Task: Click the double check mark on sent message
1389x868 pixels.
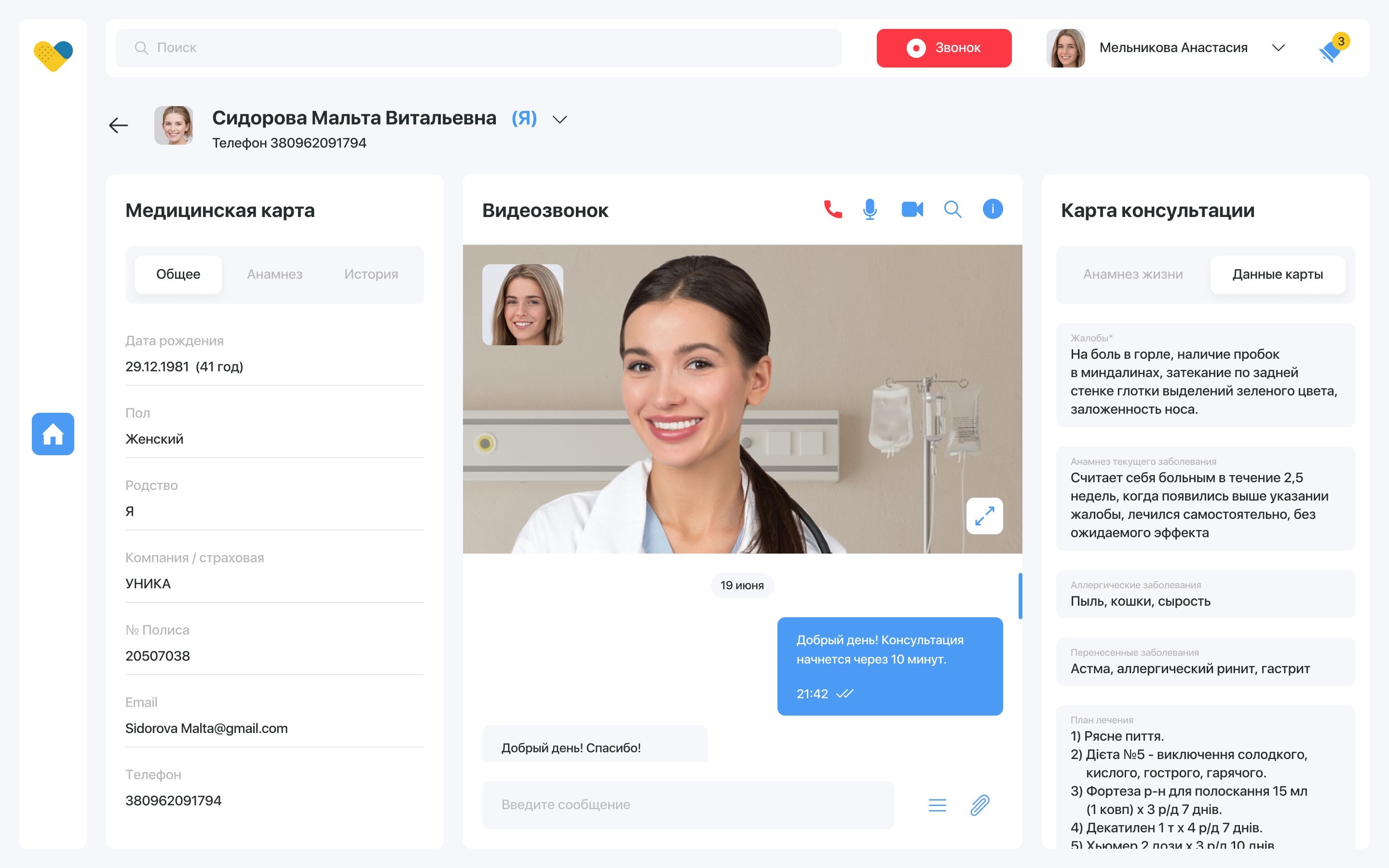Action: 845,693
